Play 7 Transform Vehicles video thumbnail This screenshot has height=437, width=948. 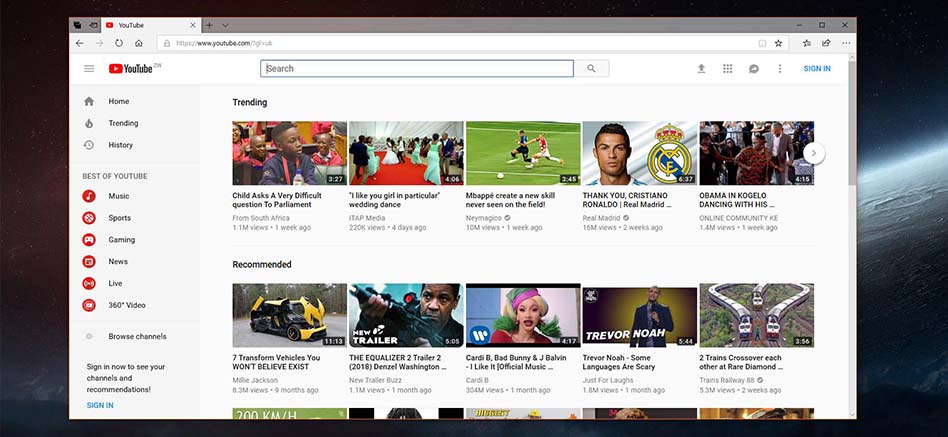[x=290, y=315]
